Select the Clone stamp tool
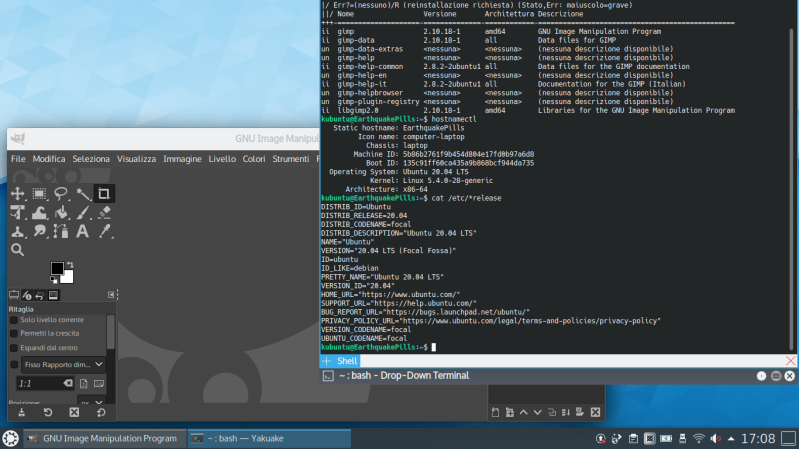Screen dimensions: 799x449 (17, 231)
